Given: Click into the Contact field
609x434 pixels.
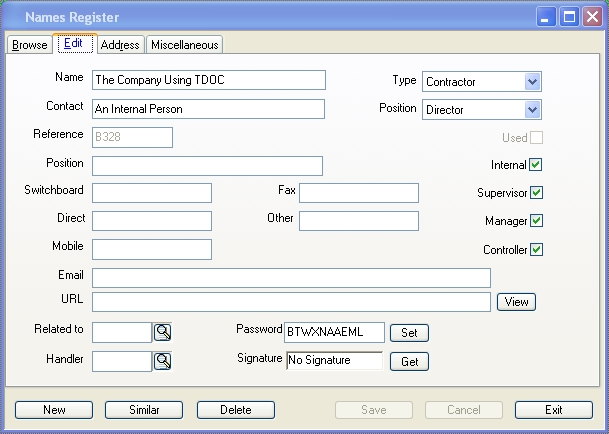Looking at the screenshot, I should [x=209, y=109].
